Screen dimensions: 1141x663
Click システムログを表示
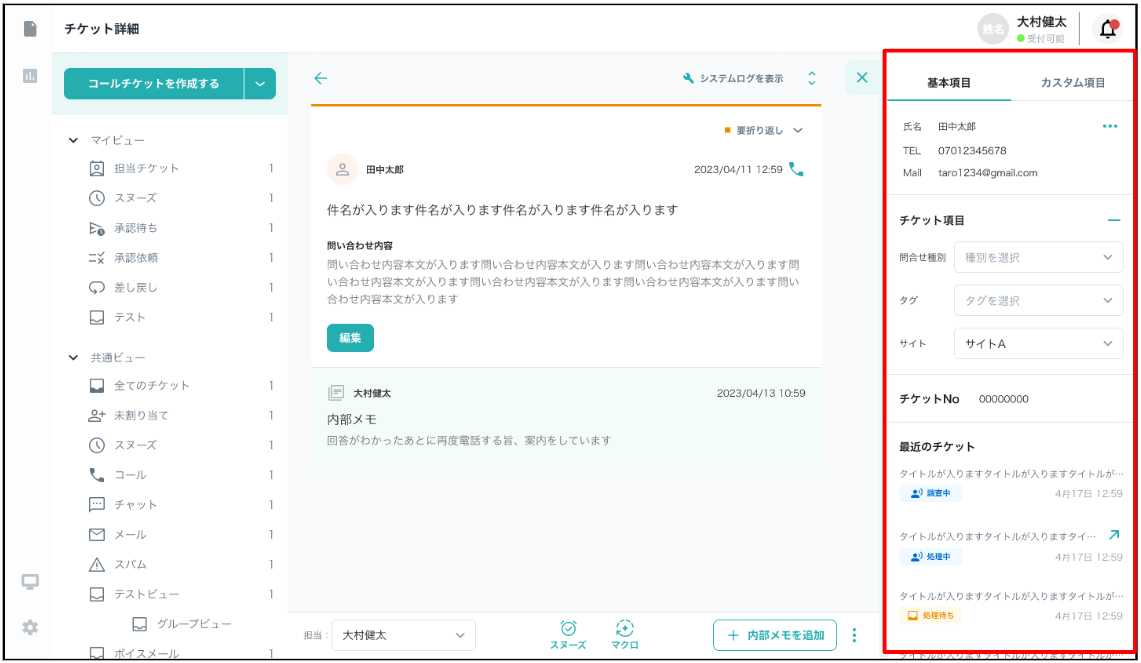[734, 78]
